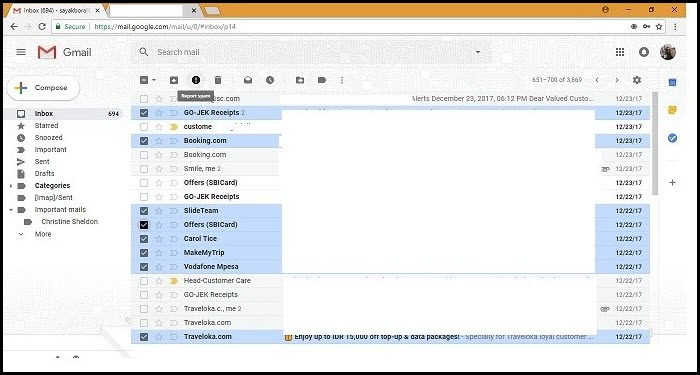Delete selected emails with trash icon
This screenshot has height=375, width=700.
218,80
